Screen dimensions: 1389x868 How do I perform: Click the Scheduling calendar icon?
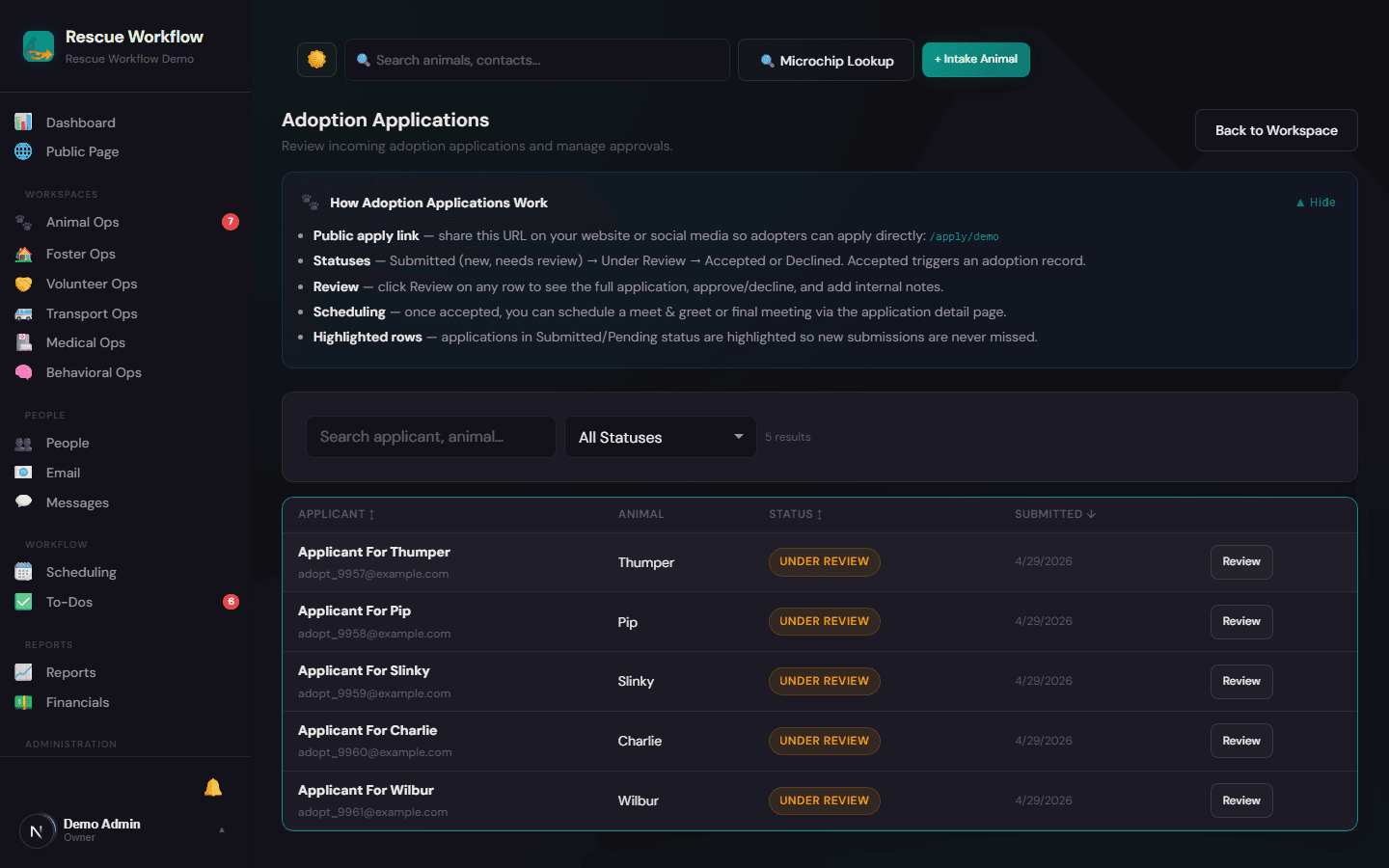click(24, 572)
